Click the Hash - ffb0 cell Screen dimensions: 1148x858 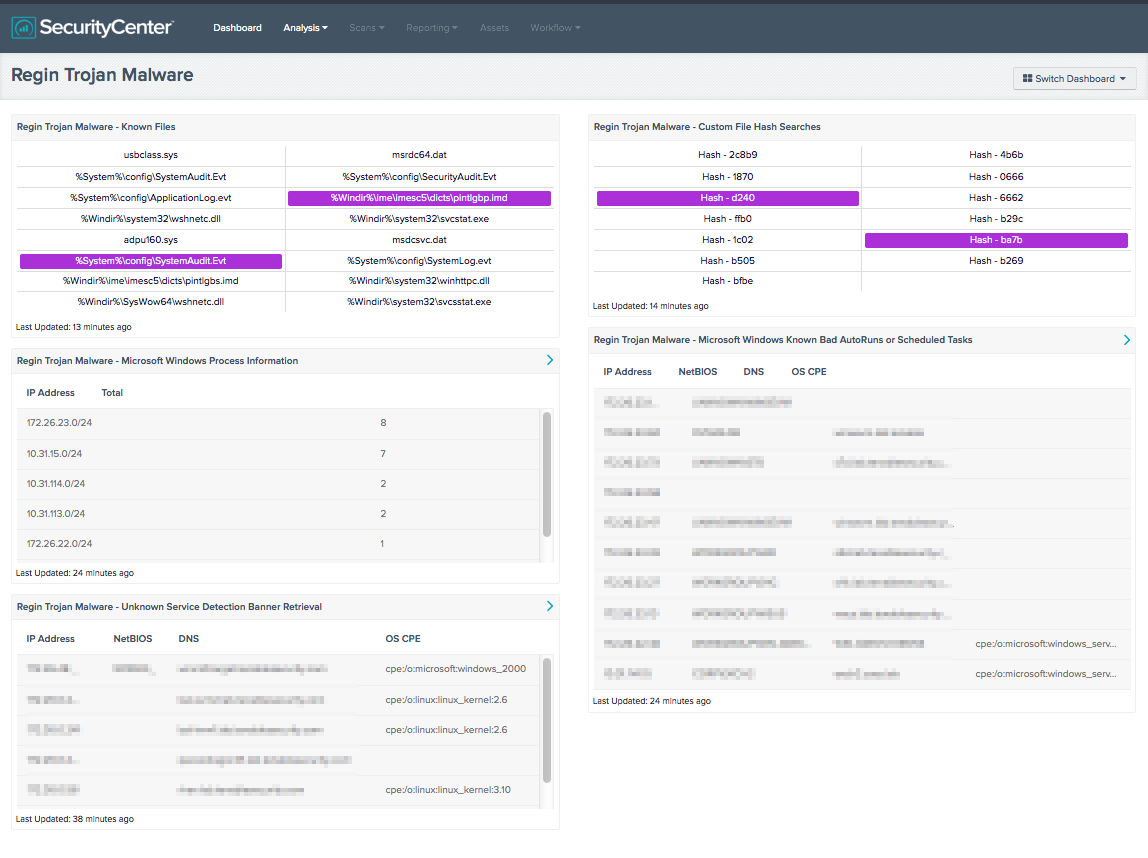(728, 219)
